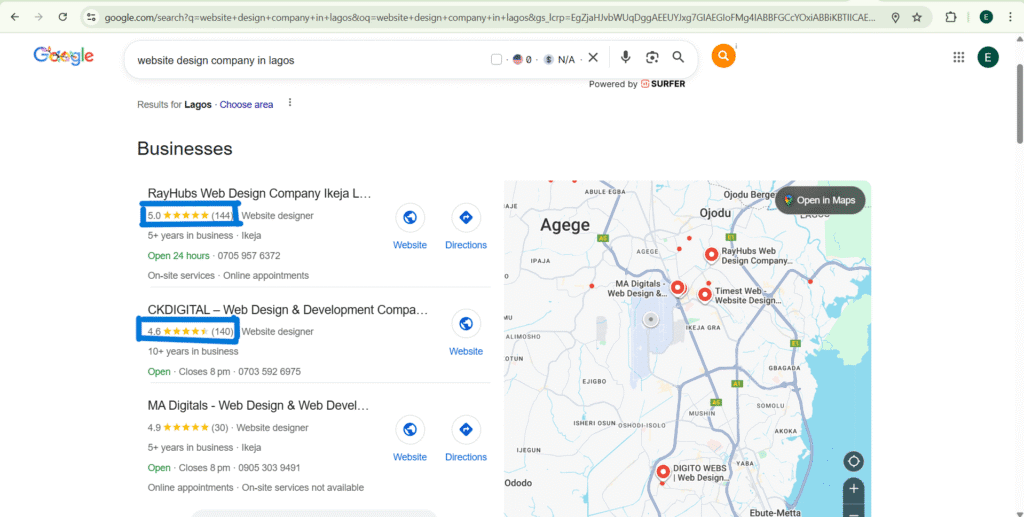Screen dimensions: 1024x517
Task: Click the Directions label under MA Digitals
Action: coord(466,457)
